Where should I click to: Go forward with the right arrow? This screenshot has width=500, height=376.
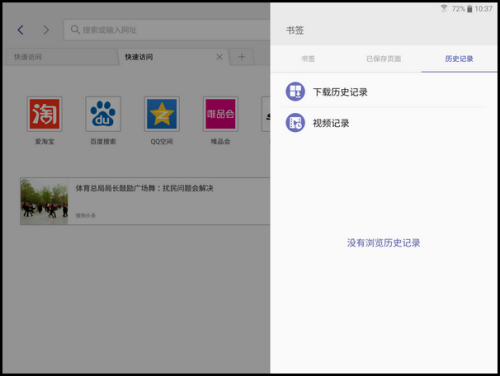[46, 30]
